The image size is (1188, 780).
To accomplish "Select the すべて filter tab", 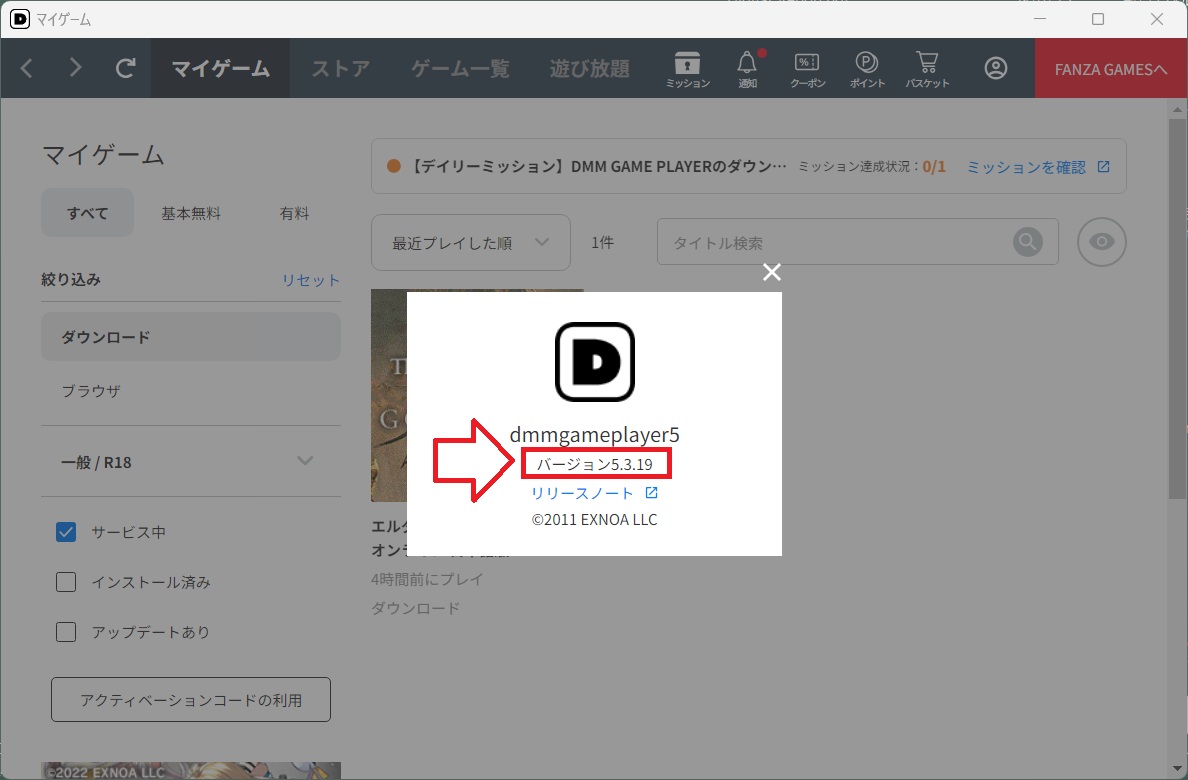I will coord(88,213).
